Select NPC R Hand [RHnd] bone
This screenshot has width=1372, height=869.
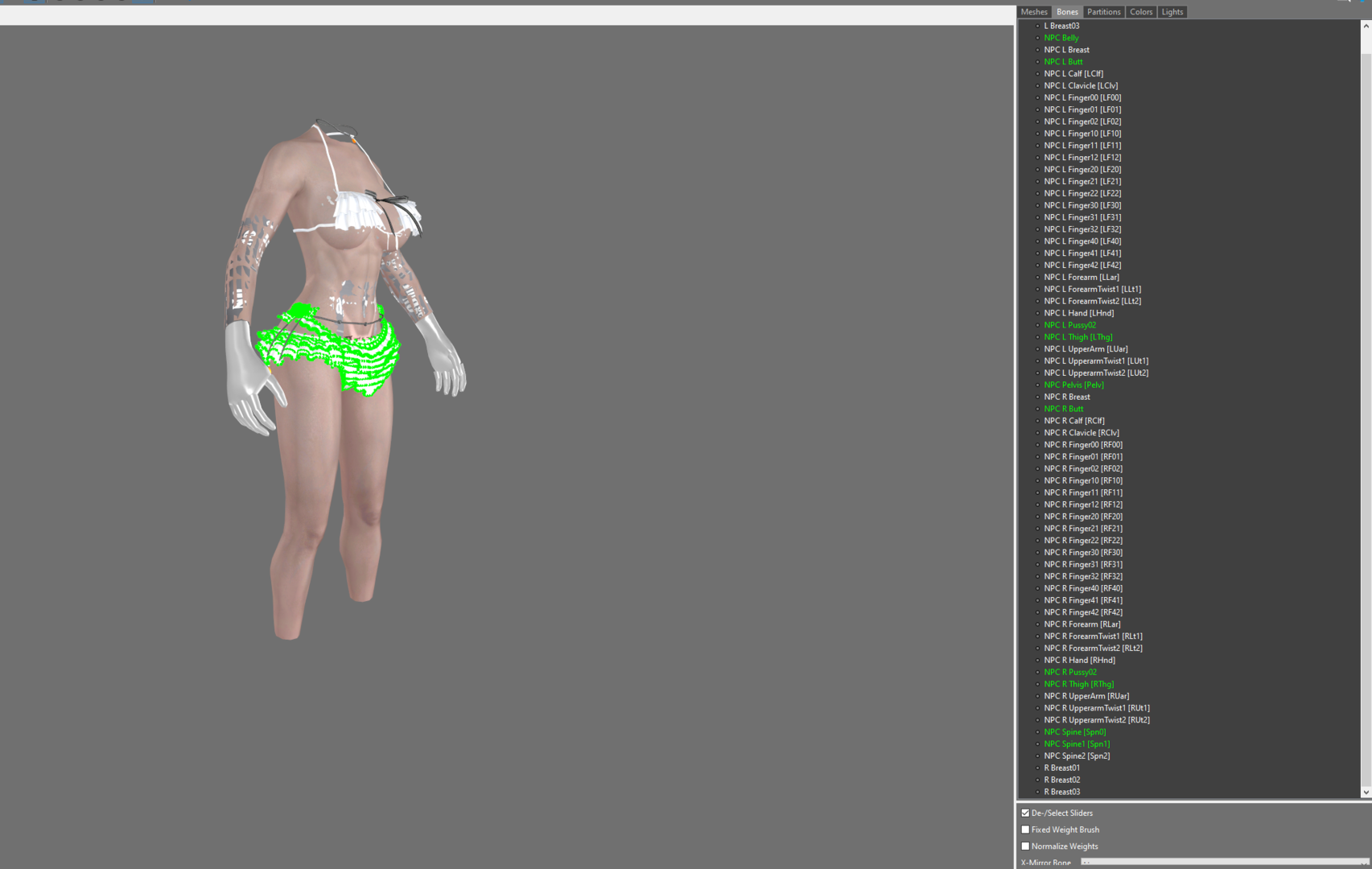click(x=1079, y=661)
